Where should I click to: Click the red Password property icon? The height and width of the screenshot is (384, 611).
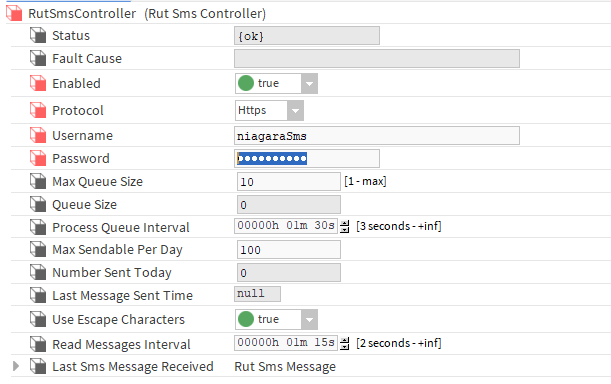[x=38, y=158]
